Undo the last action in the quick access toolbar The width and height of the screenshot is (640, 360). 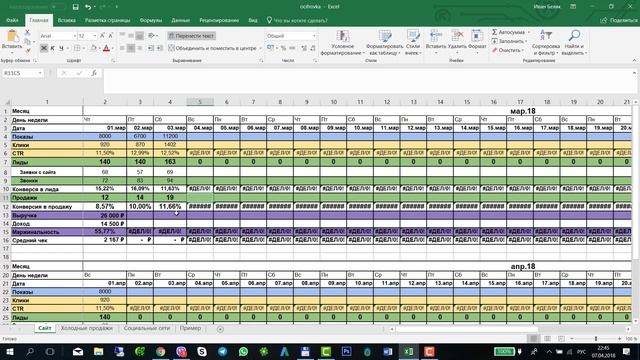point(87,7)
